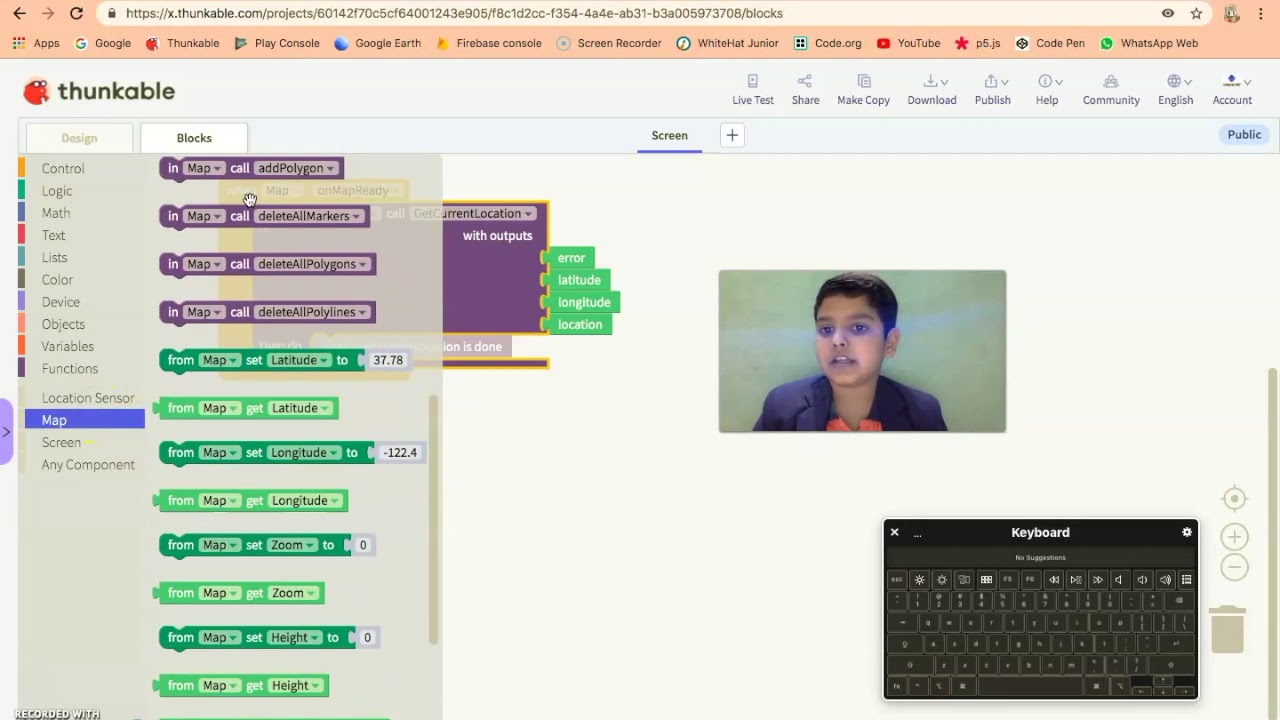The image size is (1280, 720).
Task: Click the Make Copy icon
Action: tap(864, 81)
